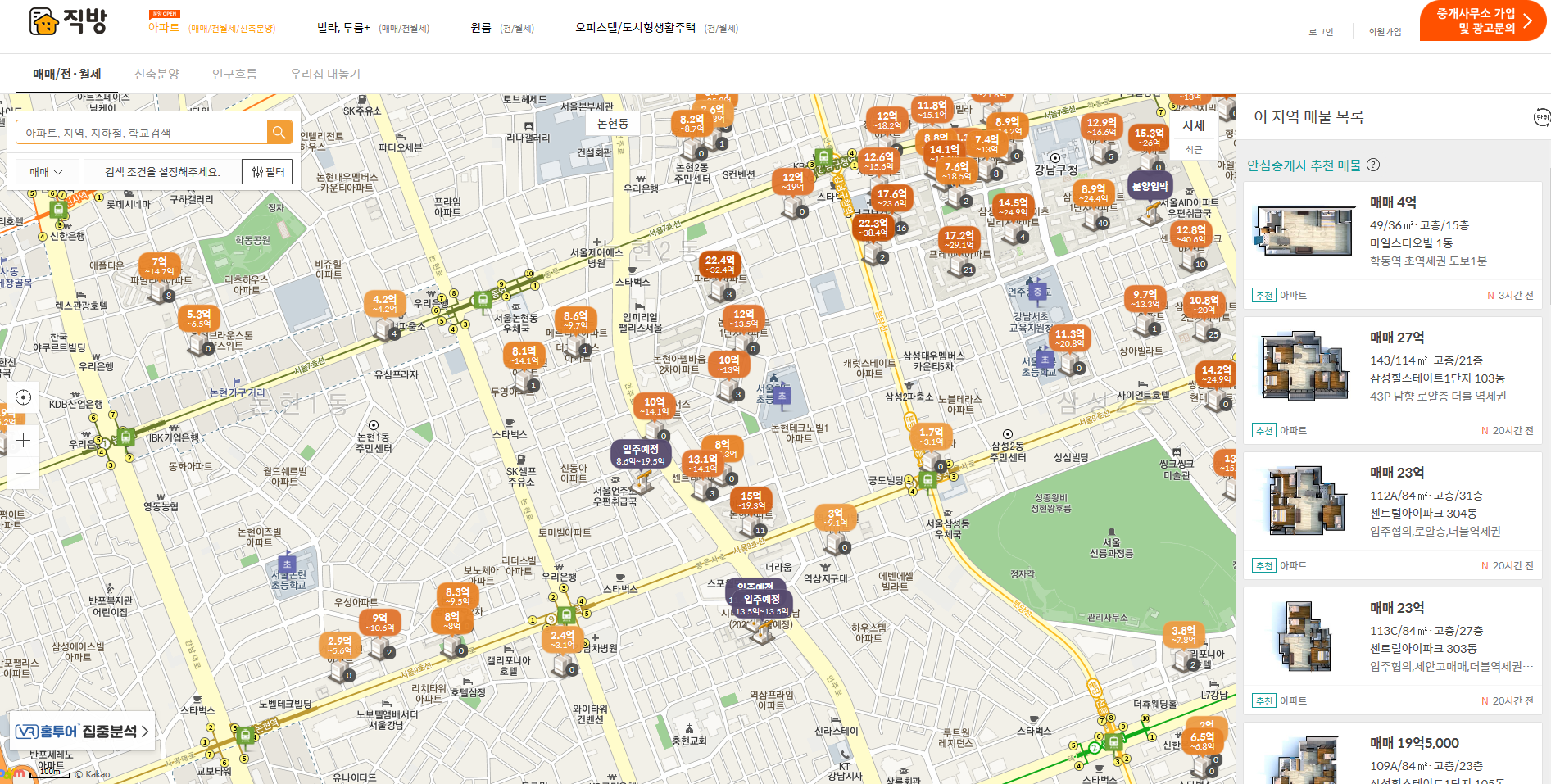Click the 입주예정 13.5억~13.5억 marker

pyautogui.click(x=762, y=605)
